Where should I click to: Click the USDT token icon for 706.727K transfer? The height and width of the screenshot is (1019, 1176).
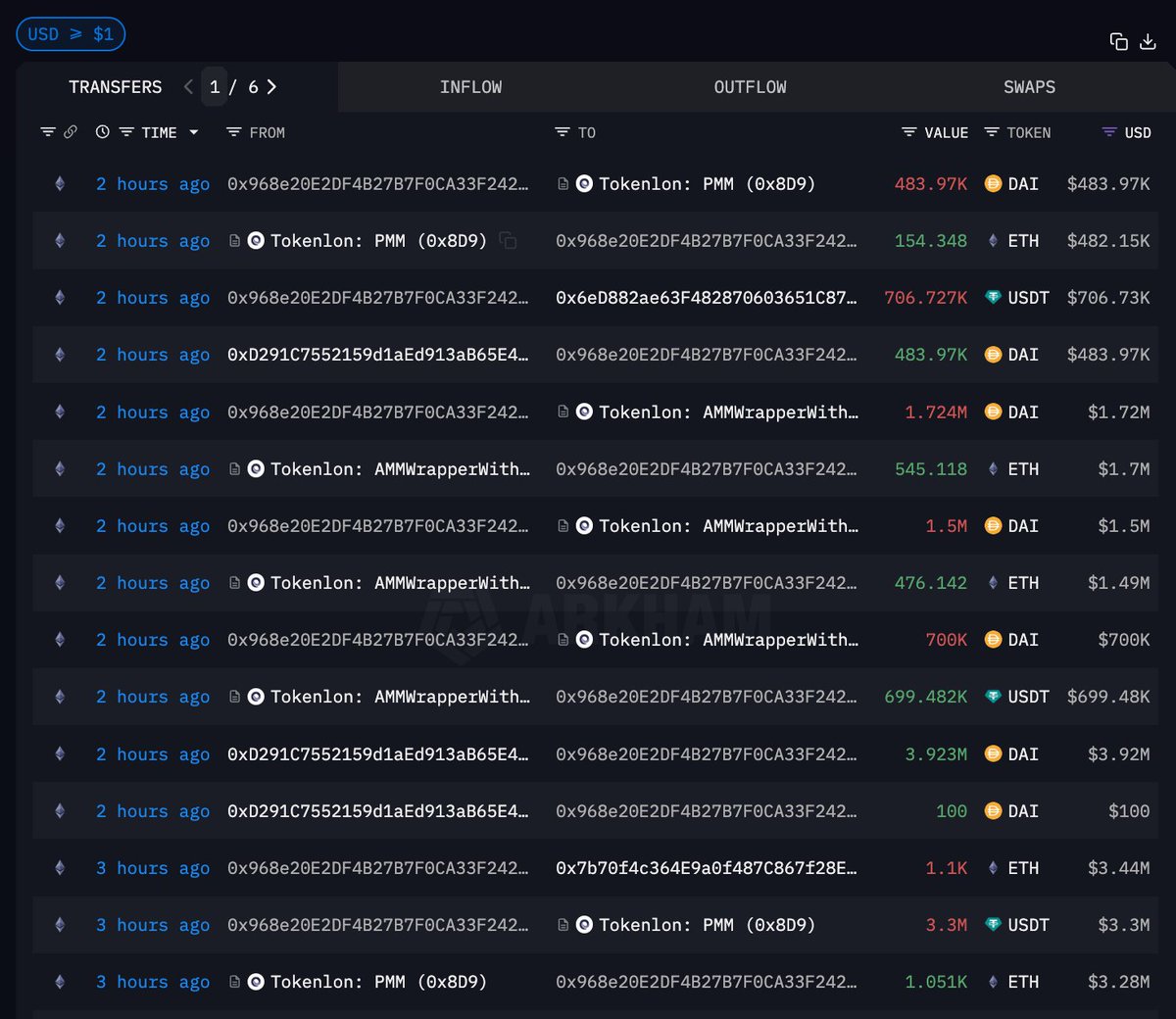click(993, 298)
